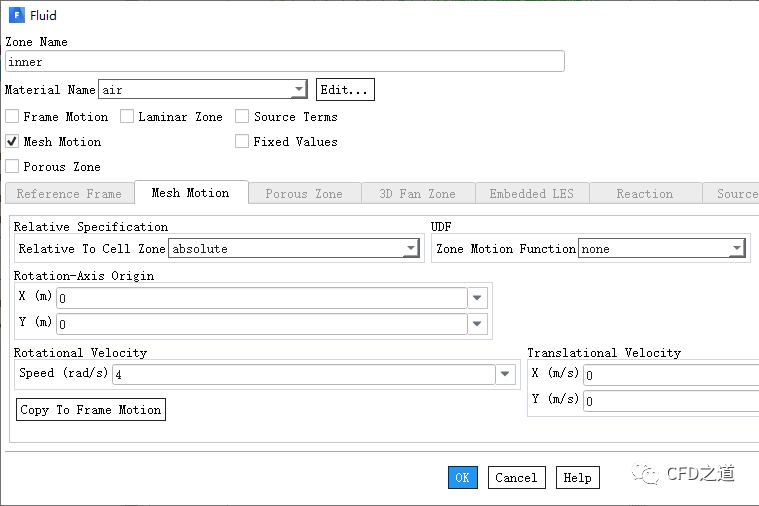Expand the Relative To Cell Zone dropdown
Image resolution: width=759 pixels, height=506 pixels.
pos(410,249)
